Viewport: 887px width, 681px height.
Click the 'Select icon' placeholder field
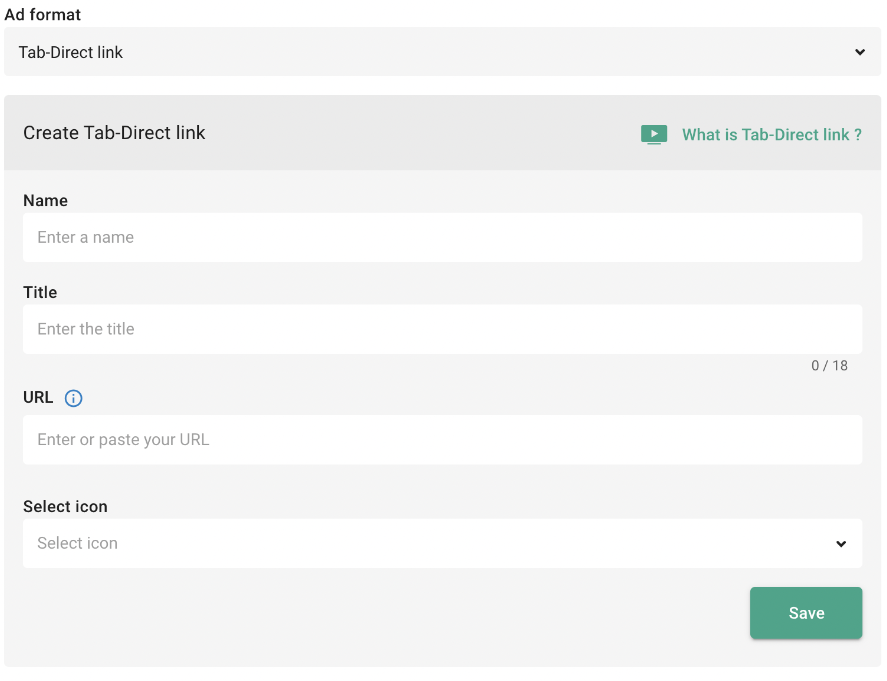point(78,543)
